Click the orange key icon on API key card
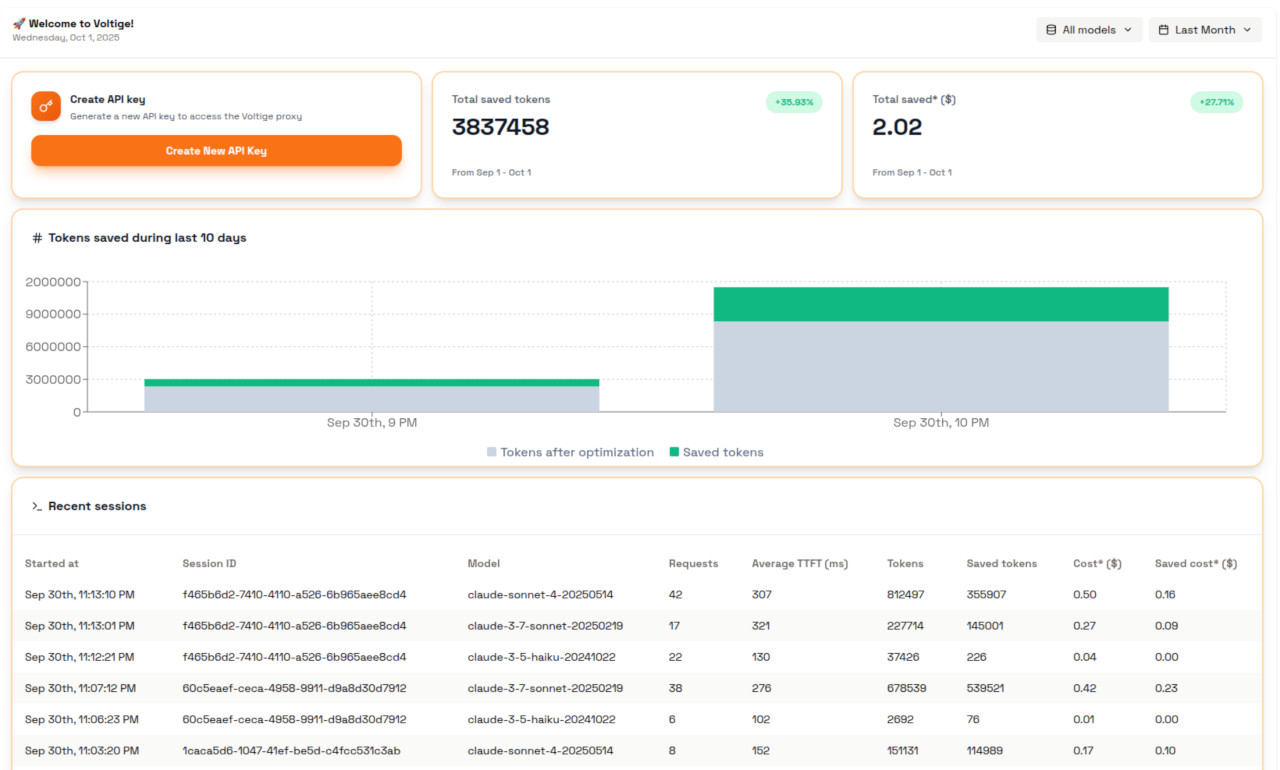 [x=44, y=104]
